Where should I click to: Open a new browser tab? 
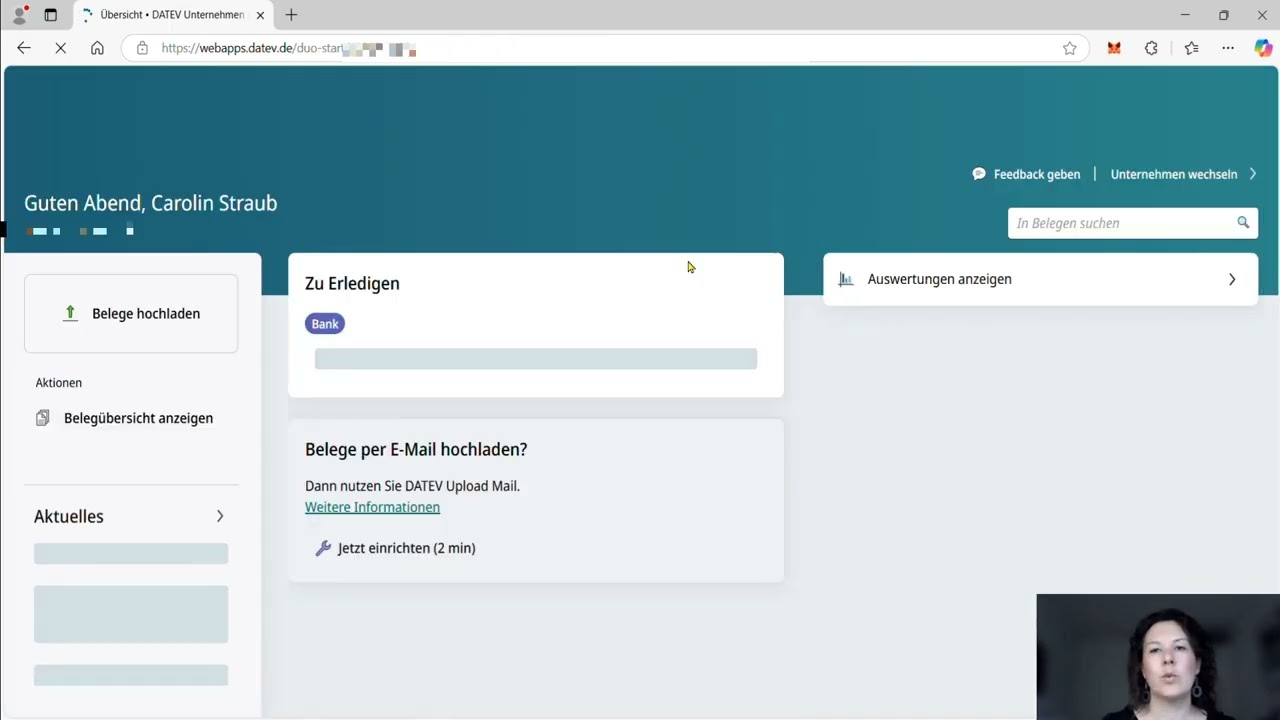coord(291,15)
